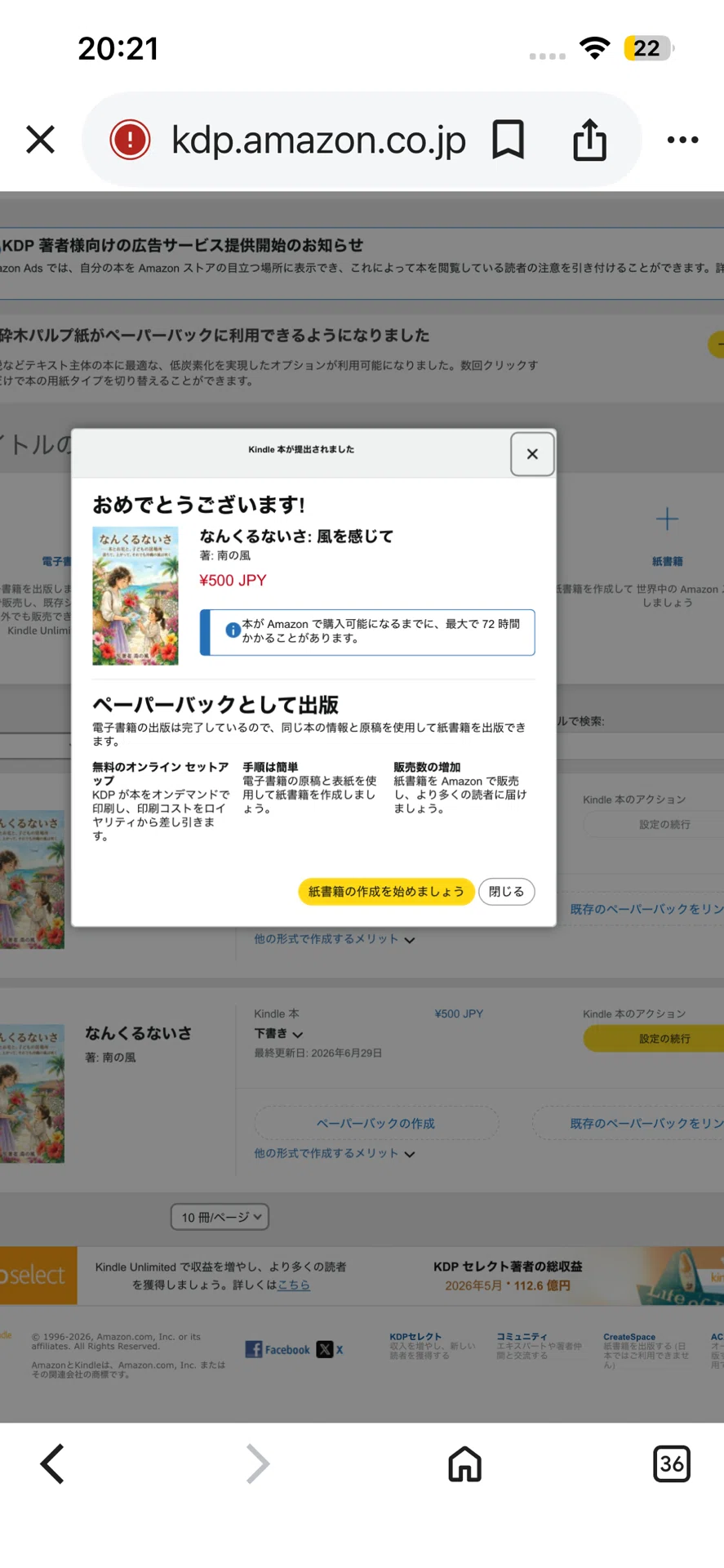The image size is (724, 1568).
Task: Bookmark this page with the bookmark icon
Action: click(x=508, y=140)
